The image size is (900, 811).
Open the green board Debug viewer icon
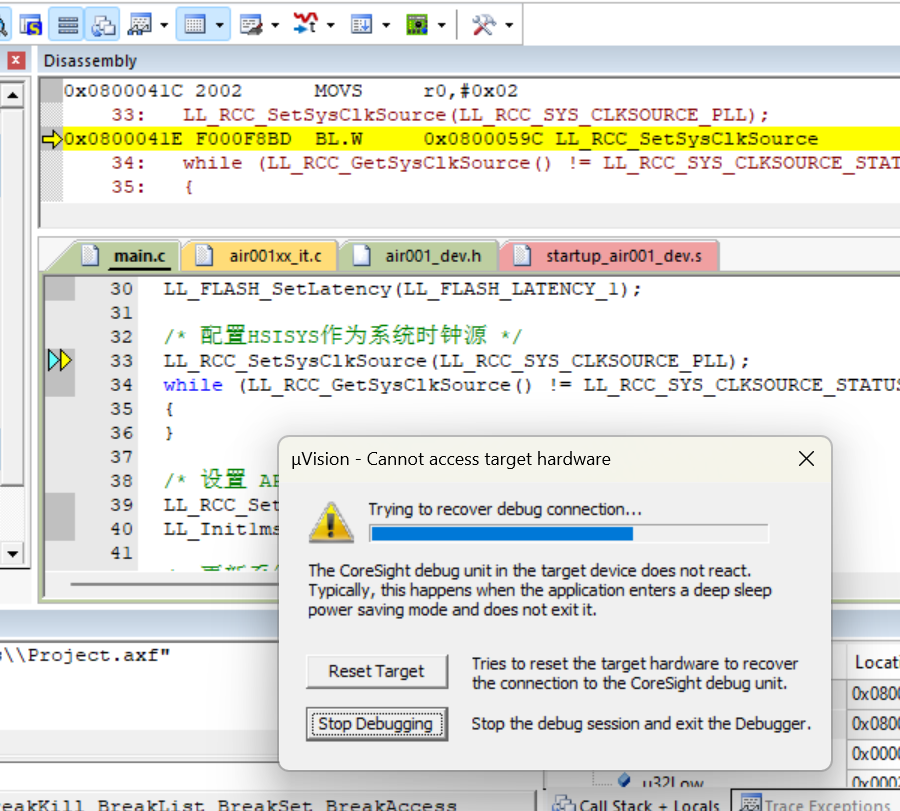tap(417, 25)
